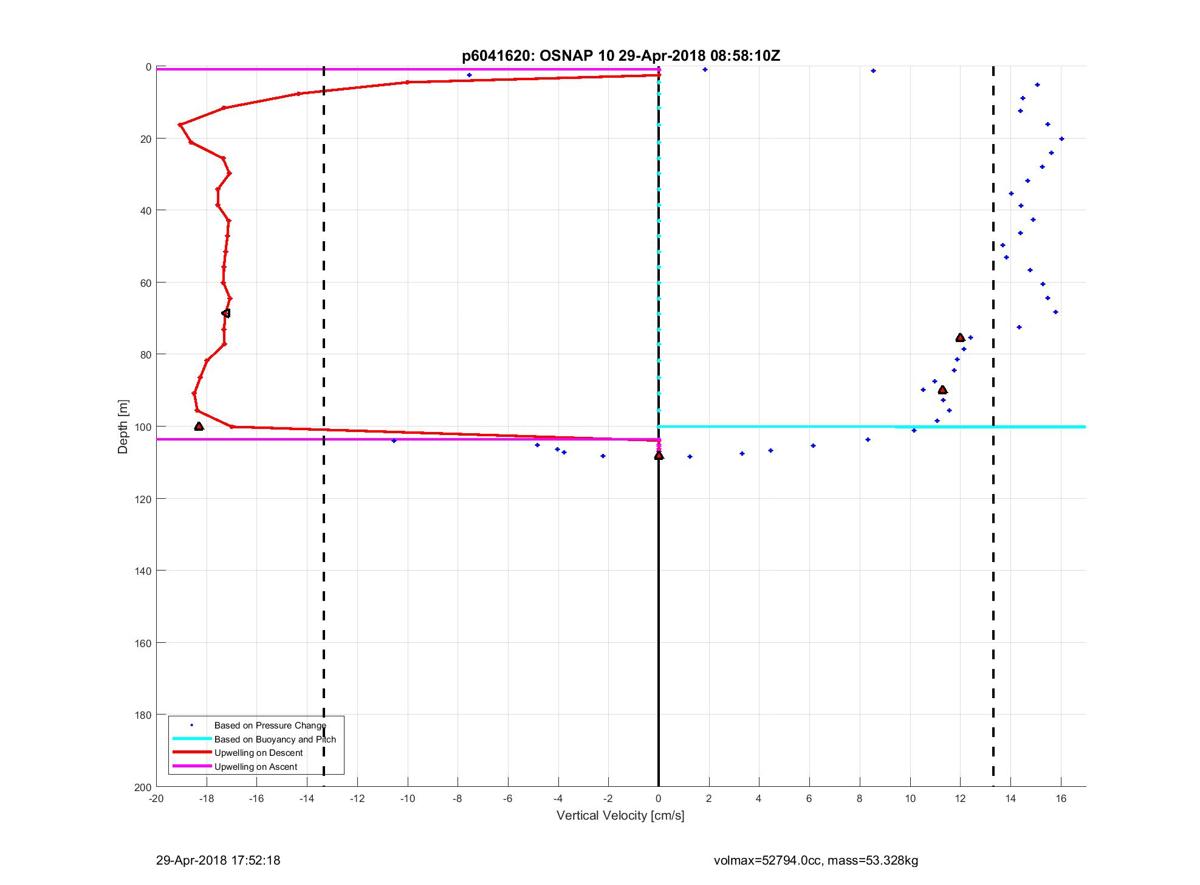
Task: Click the cyan line sample in the legend
Action: click(191, 739)
